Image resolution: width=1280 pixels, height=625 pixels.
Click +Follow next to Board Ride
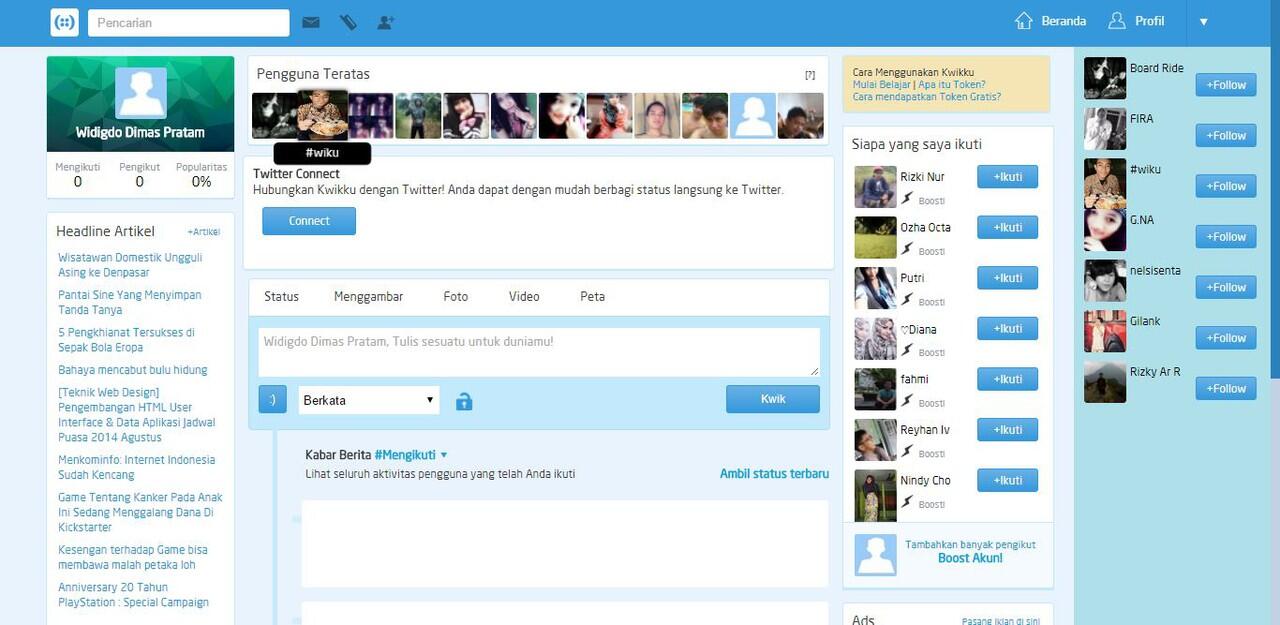(x=1226, y=85)
